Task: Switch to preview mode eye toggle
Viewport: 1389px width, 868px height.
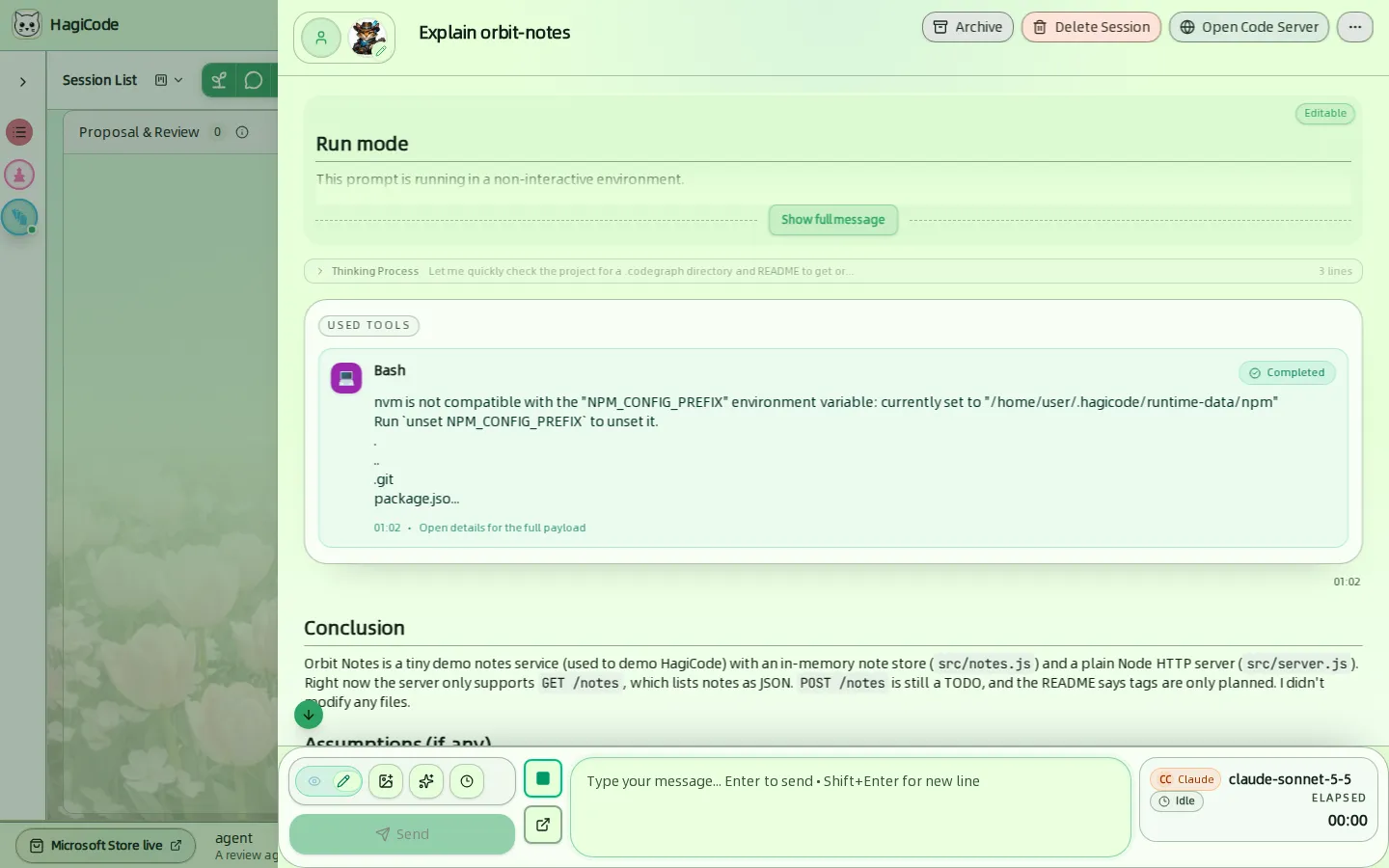Action: 314,781
